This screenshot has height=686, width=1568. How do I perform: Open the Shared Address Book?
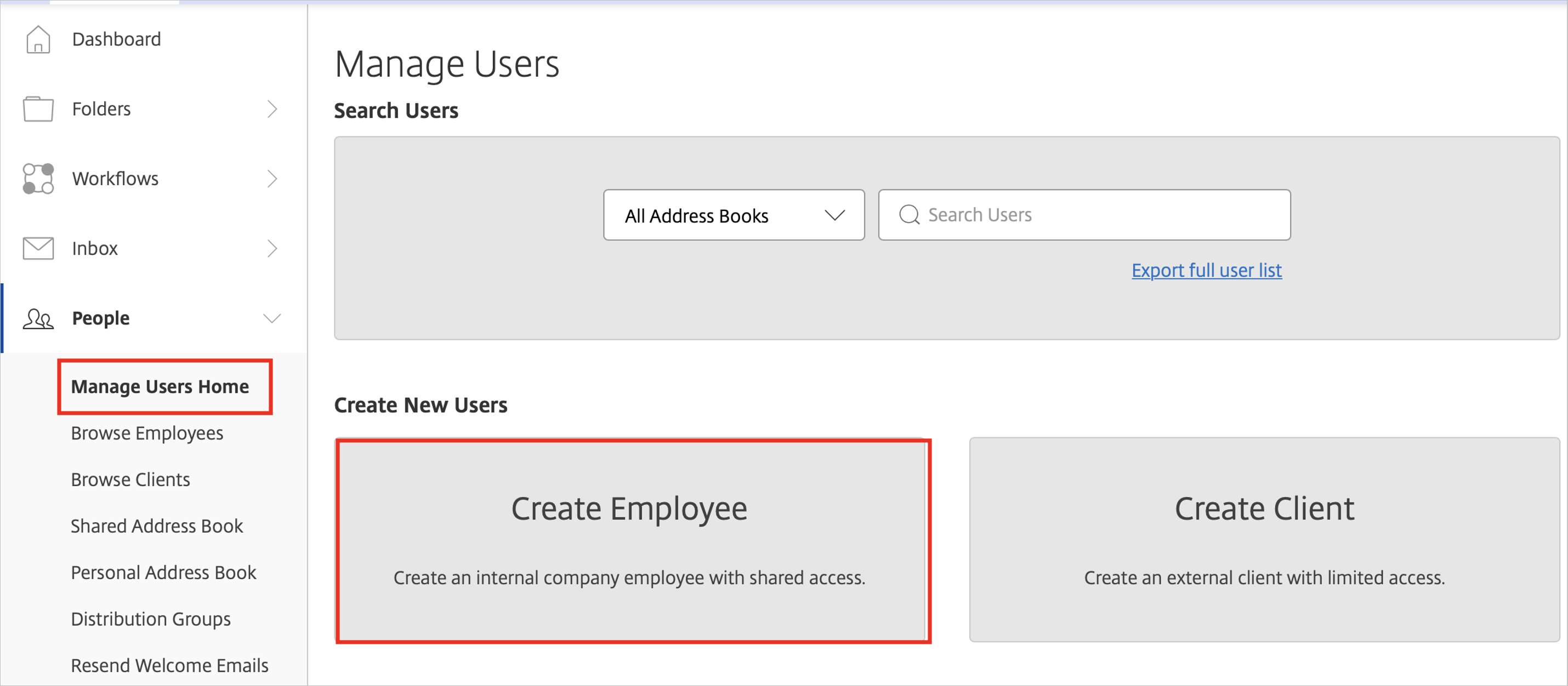157,525
